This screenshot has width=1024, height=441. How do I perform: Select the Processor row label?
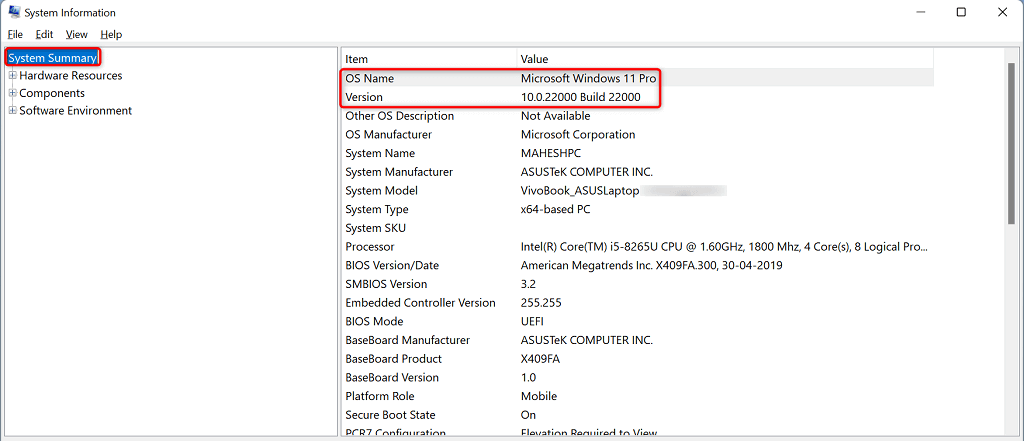pyautogui.click(x=370, y=247)
